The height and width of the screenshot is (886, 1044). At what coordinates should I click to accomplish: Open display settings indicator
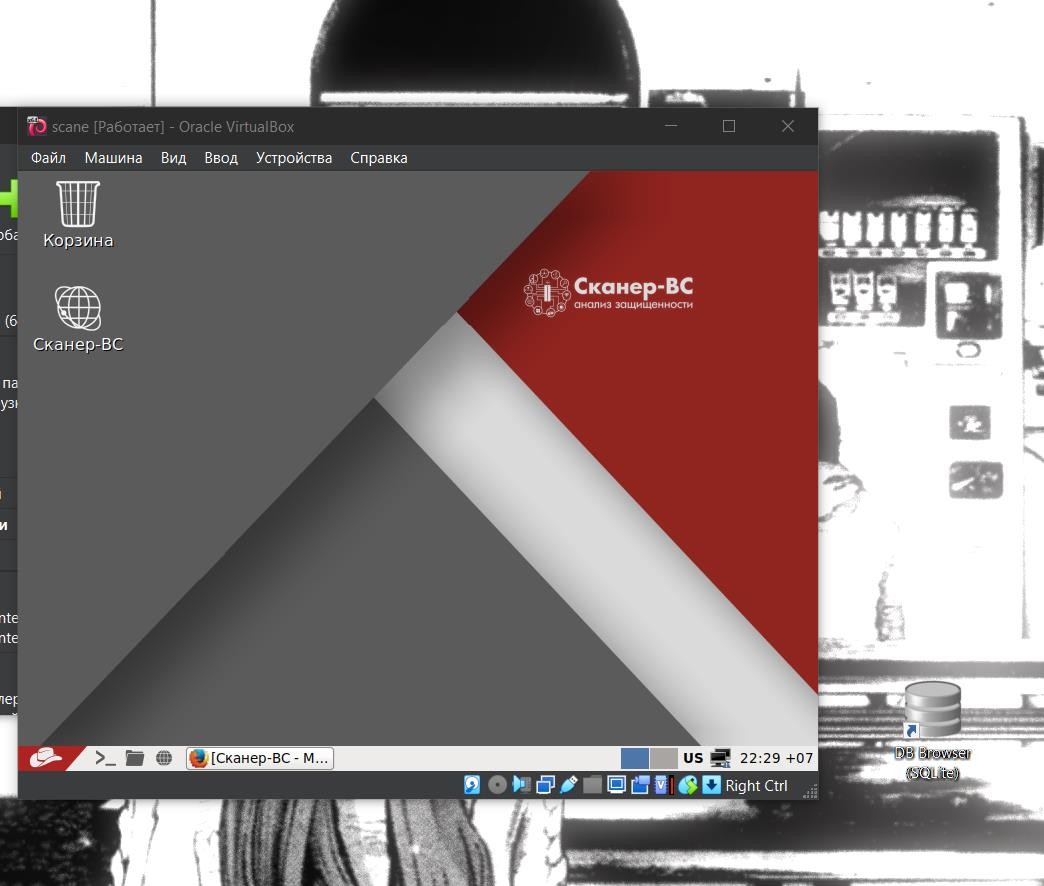pyautogui.click(x=617, y=785)
